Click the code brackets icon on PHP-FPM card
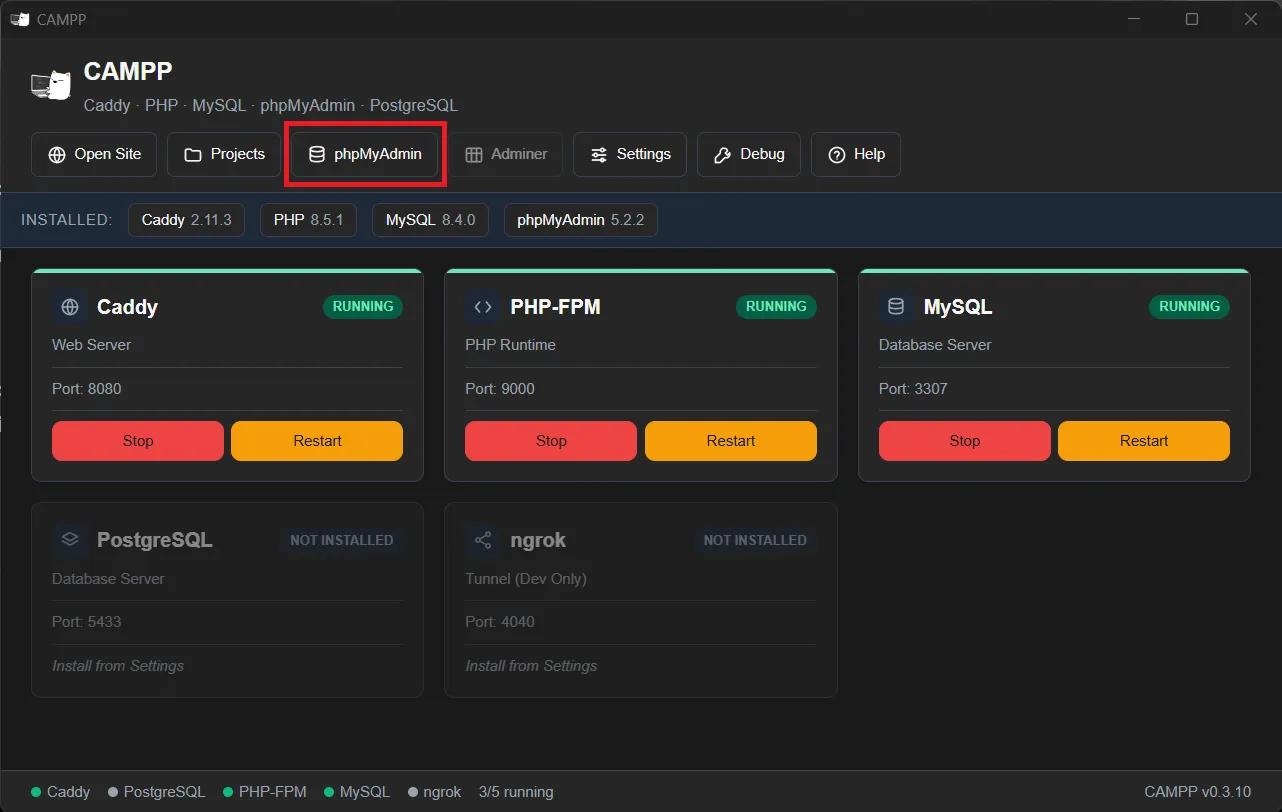 [x=483, y=307]
